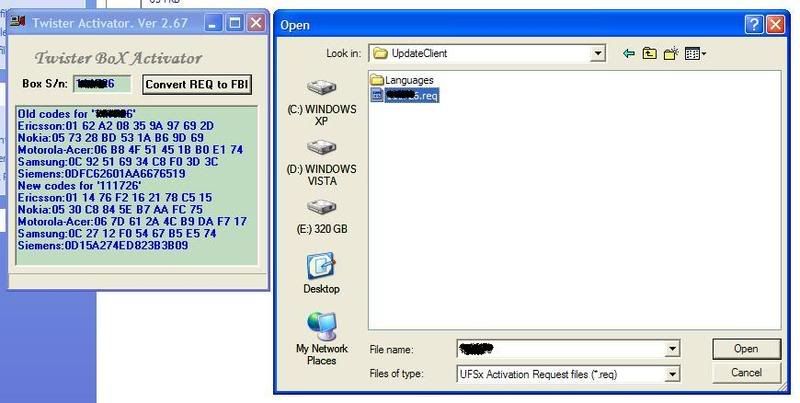Screen dimensions: 800x403
Task: Create a new folder in Open dialog
Action: [671, 53]
